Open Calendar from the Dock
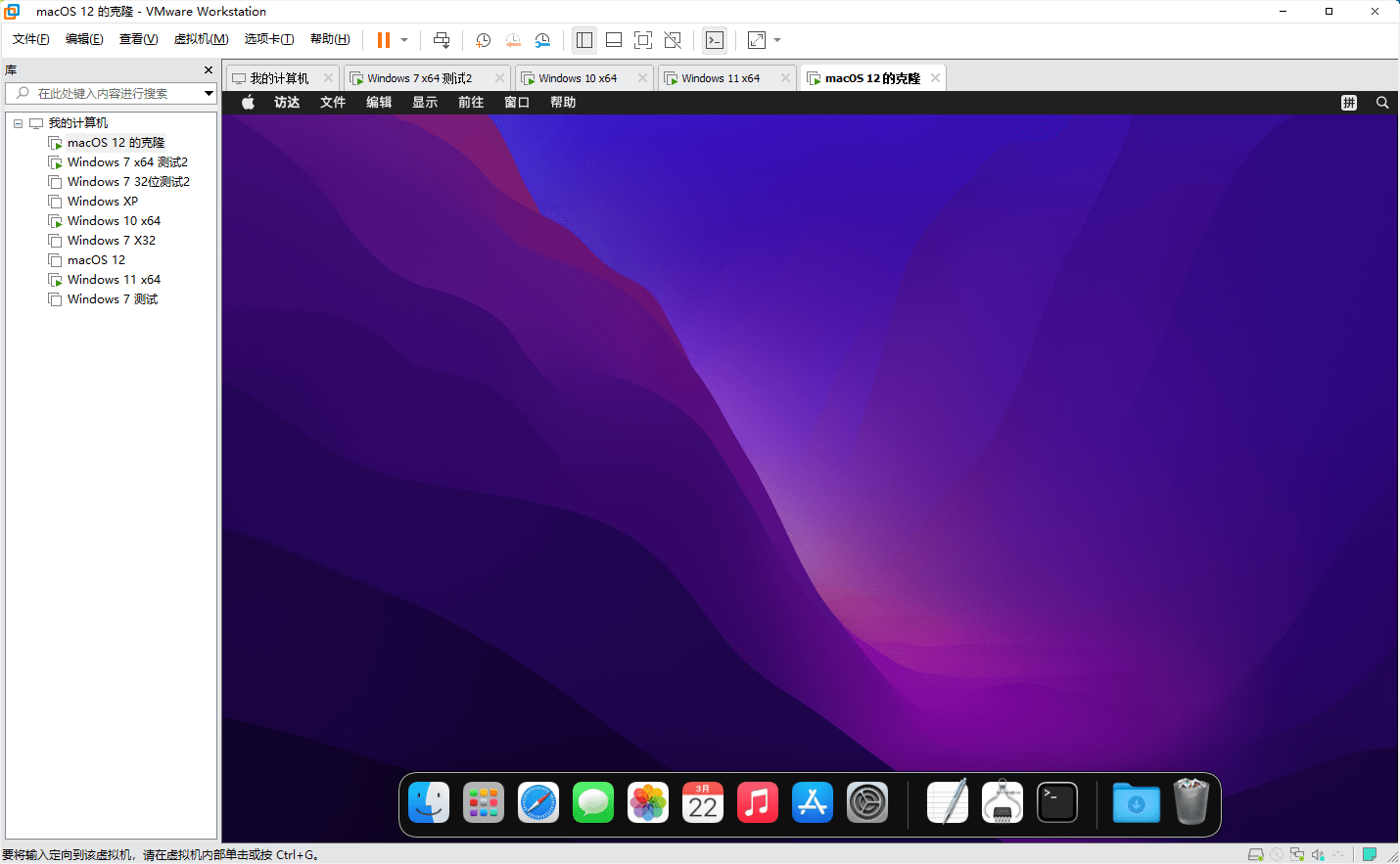 coord(703,803)
